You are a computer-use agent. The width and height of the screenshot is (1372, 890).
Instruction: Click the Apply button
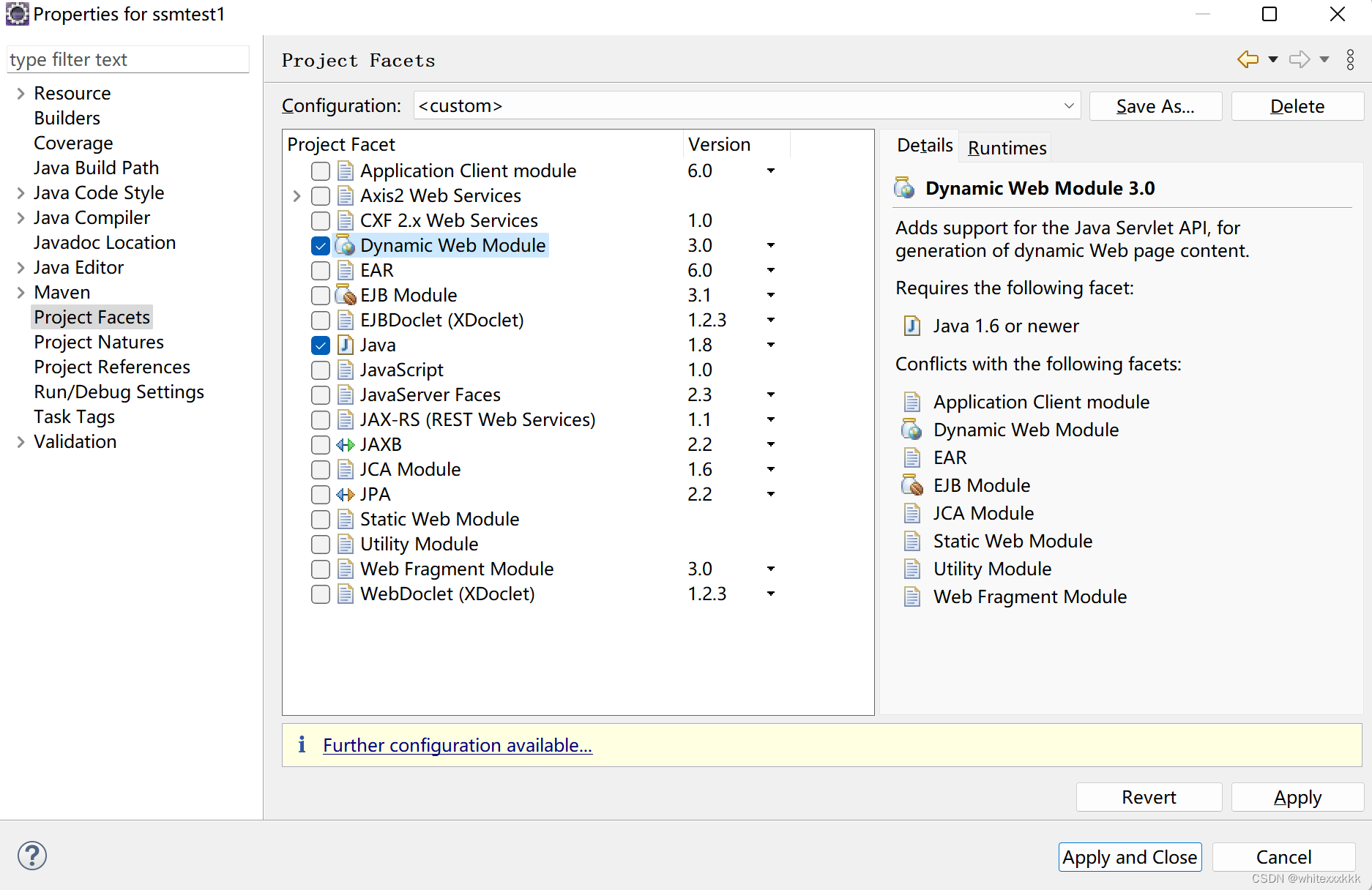coord(1297,797)
